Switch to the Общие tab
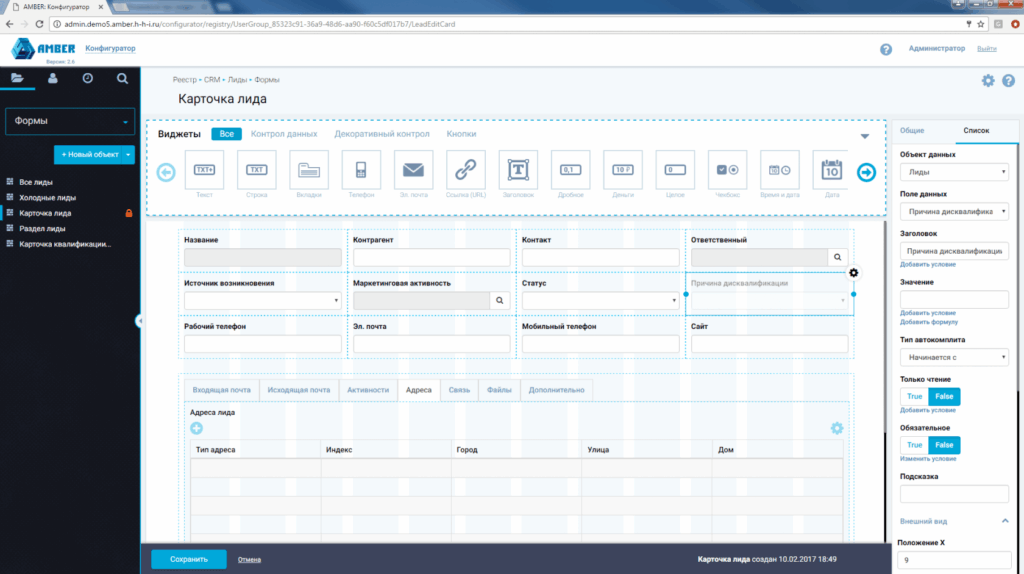Screen dimensions: 1024x574 click(x=912, y=131)
